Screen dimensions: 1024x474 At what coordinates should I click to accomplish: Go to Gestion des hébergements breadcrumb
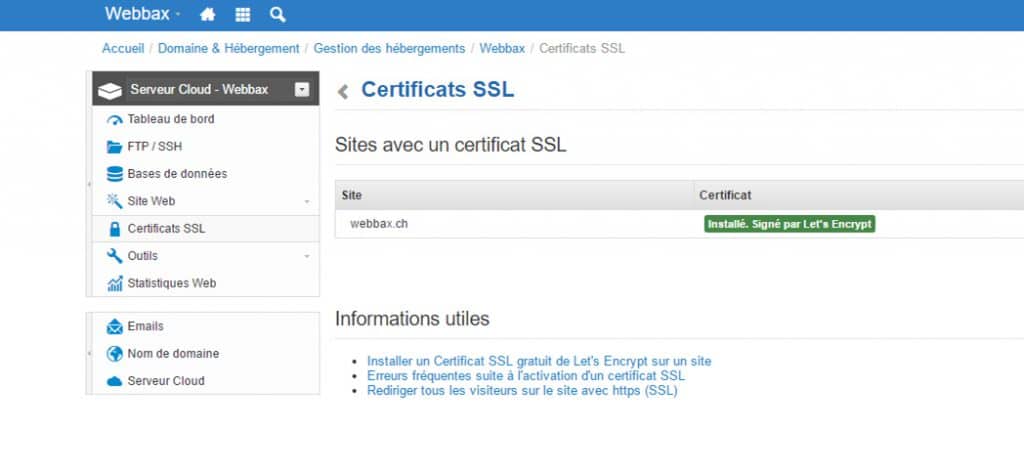tap(389, 48)
